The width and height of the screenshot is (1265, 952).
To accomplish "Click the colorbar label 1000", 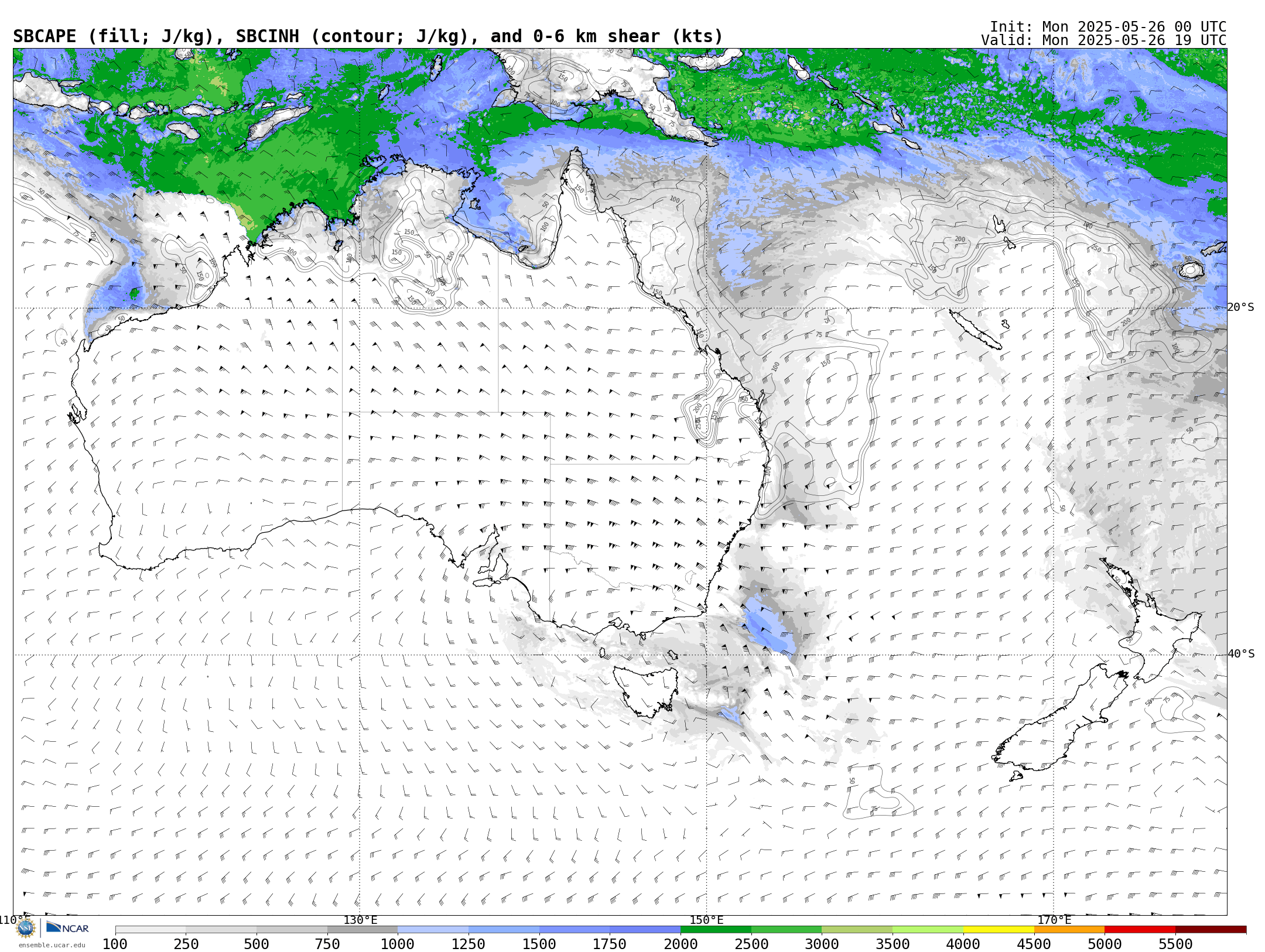I will (x=398, y=944).
